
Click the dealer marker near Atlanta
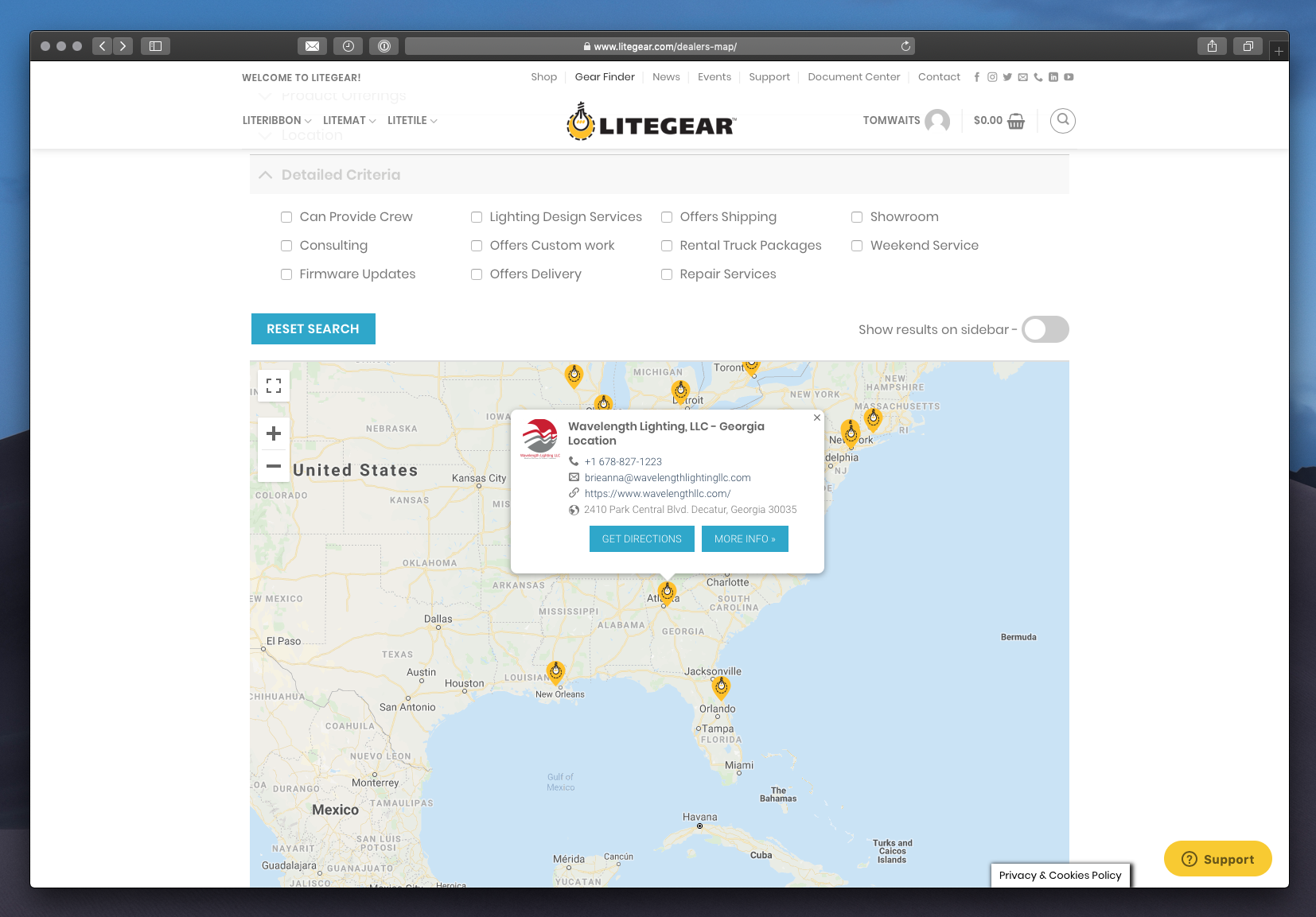(x=668, y=592)
